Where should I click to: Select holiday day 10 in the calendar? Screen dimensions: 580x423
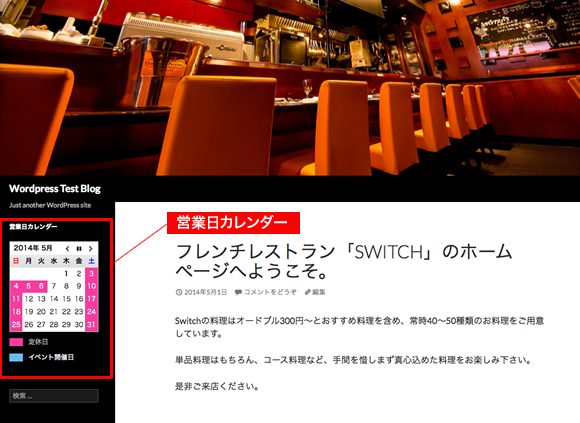[x=91, y=286]
